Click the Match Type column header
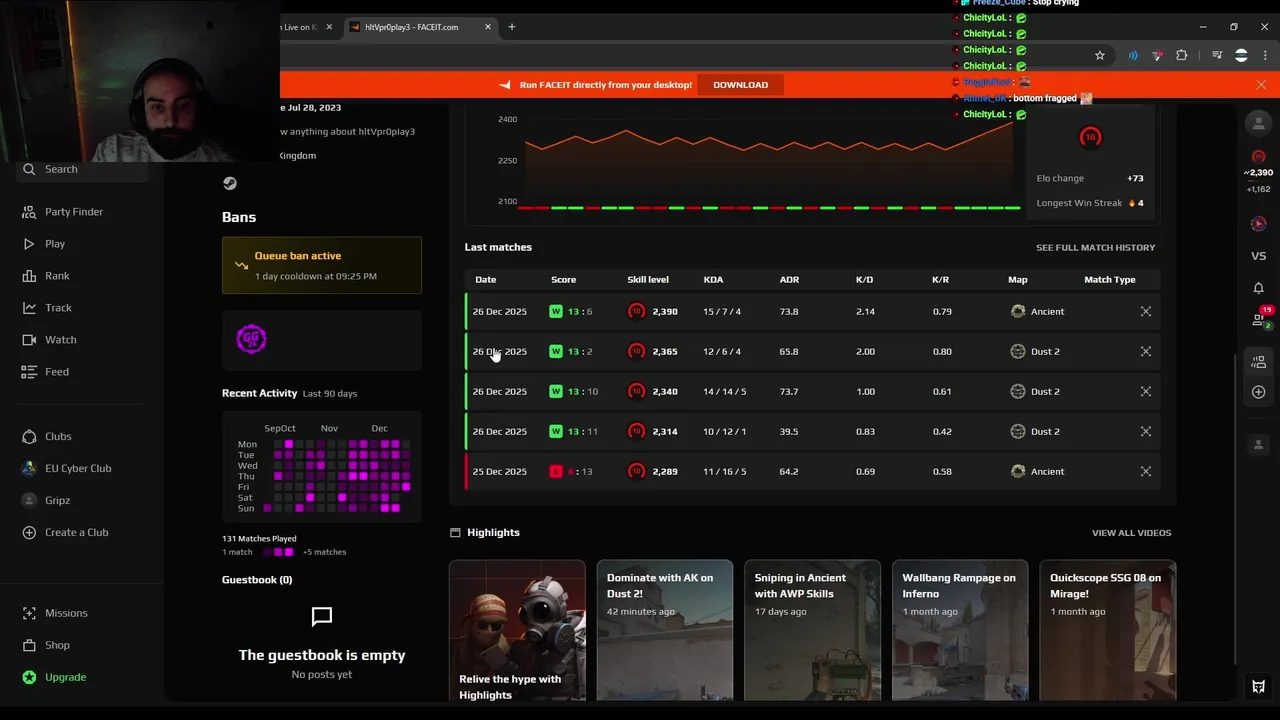Image resolution: width=1280 pixels, height=720 pixels. pos(1109,280)
